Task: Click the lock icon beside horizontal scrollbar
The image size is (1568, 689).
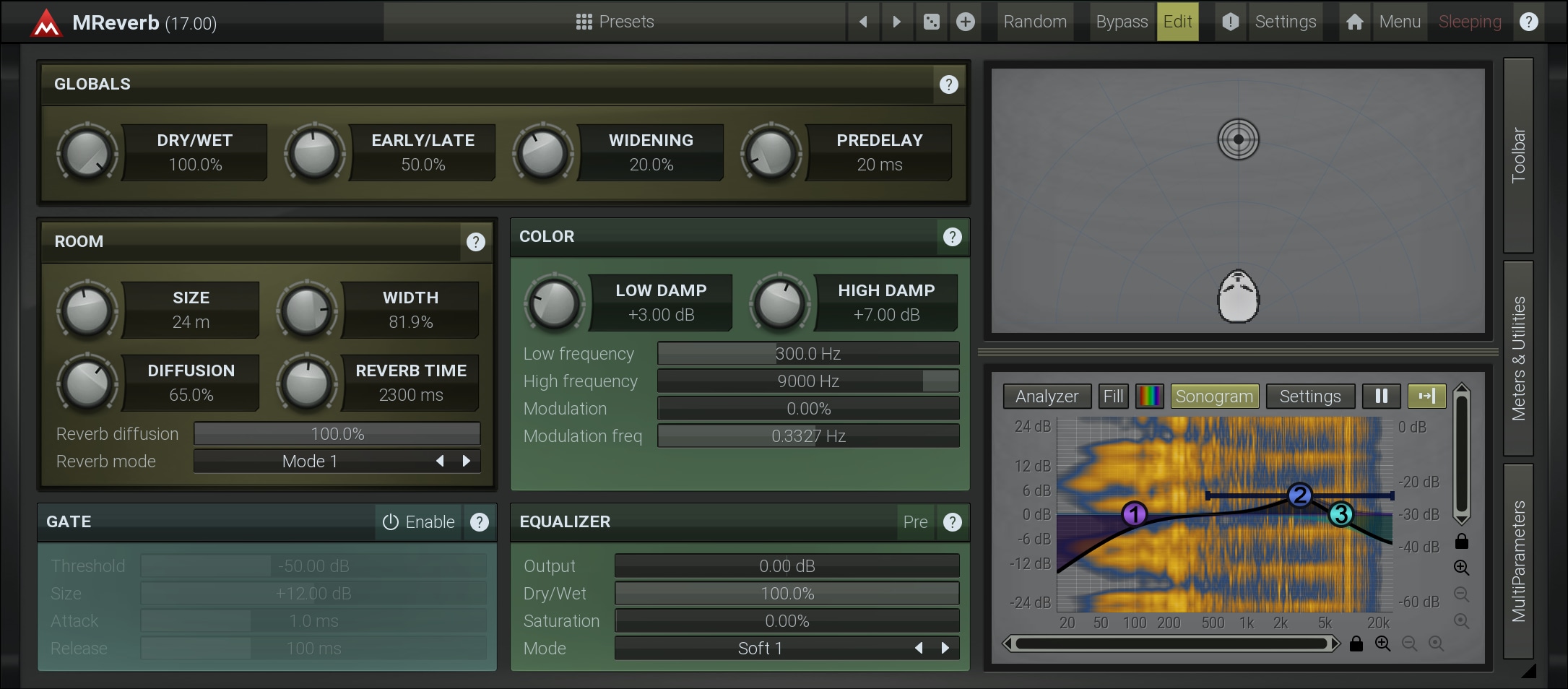Action: (x=1356, y=643)
